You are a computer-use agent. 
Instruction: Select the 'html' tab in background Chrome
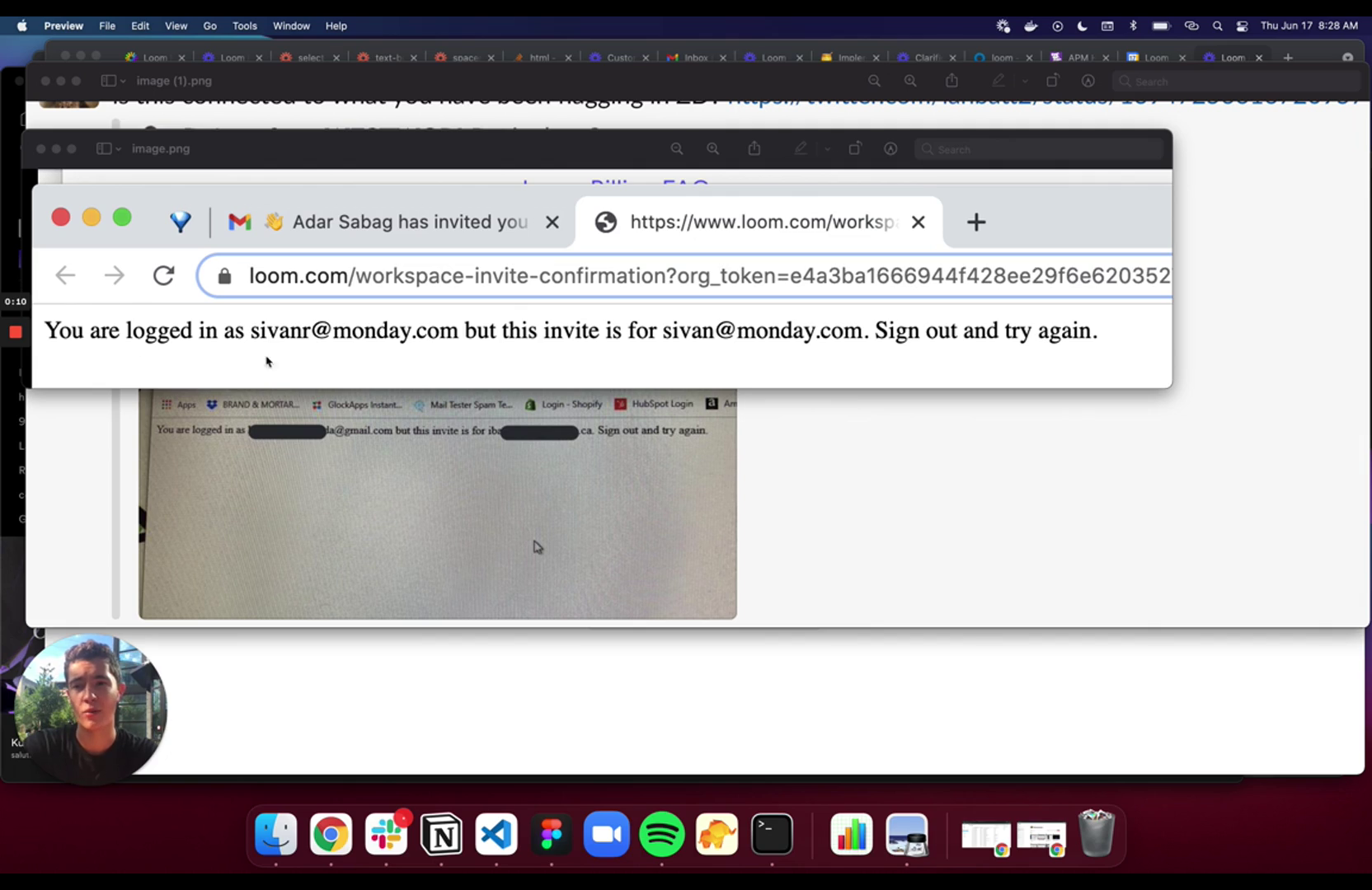click(541, 58)
